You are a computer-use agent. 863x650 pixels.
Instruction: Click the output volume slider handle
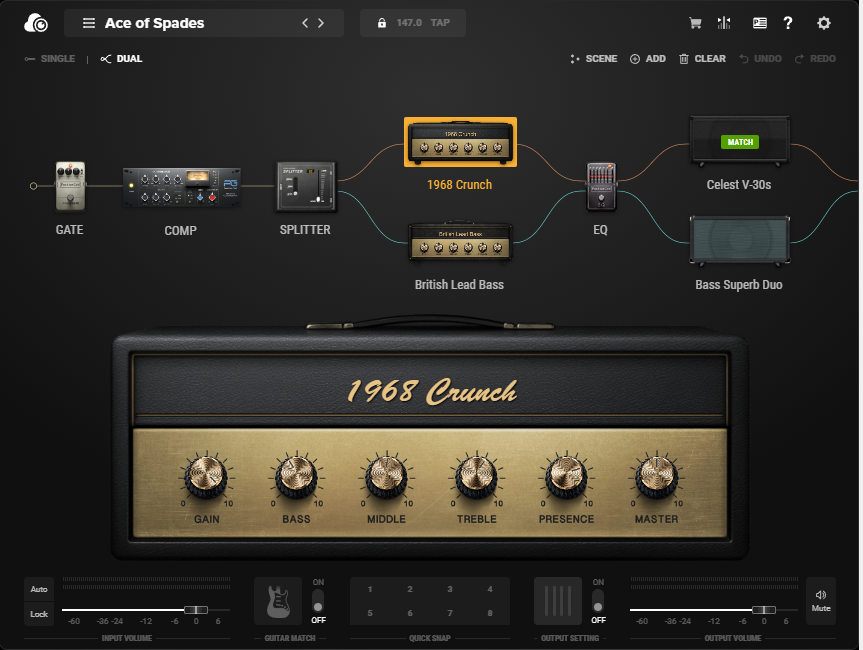click(x=764, y=610)
